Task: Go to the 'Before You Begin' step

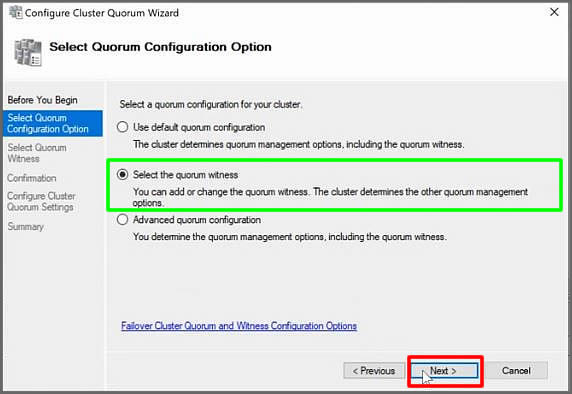Action: click(x=42, y=100)
